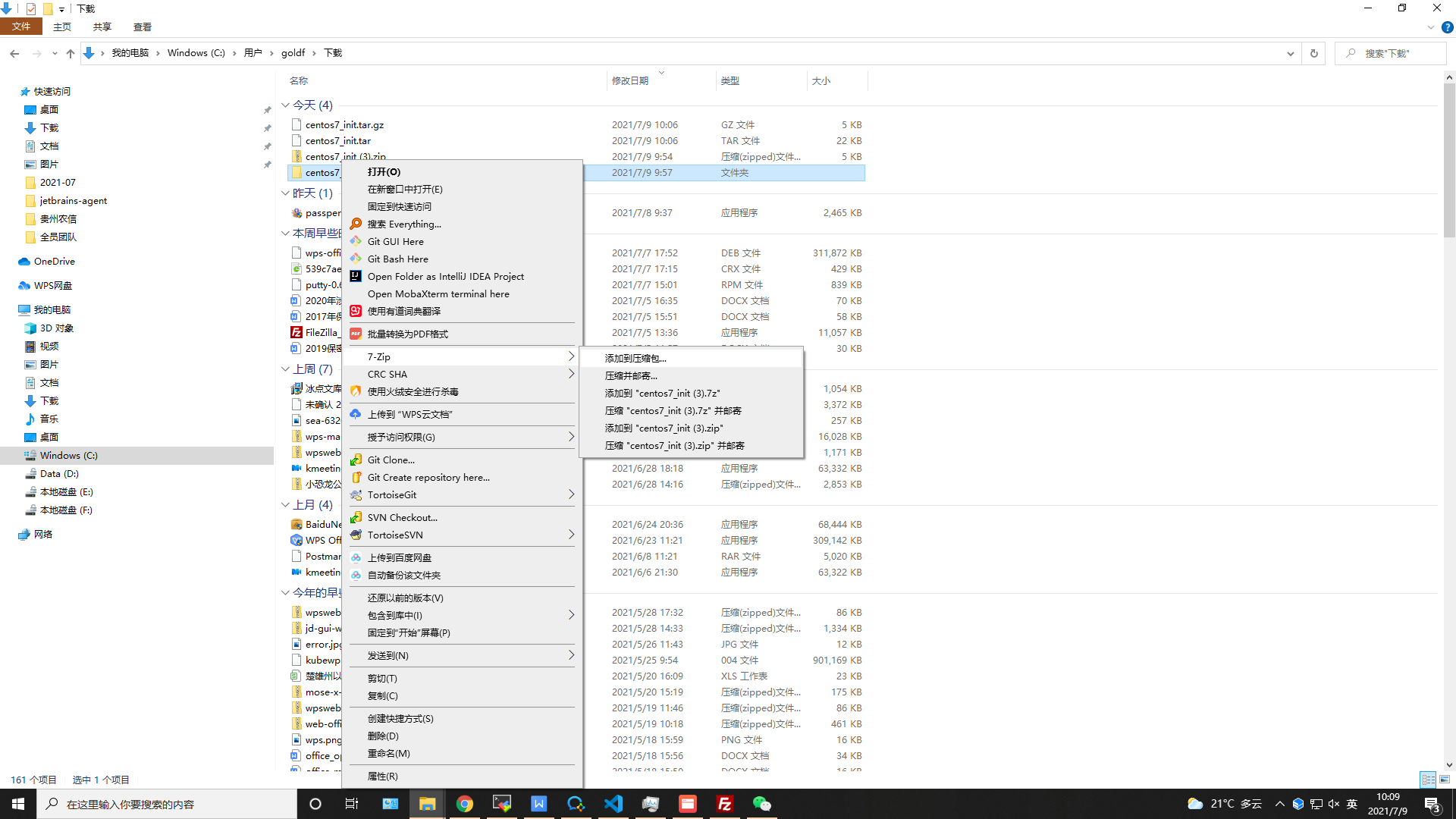The image size is (1456, 819).
Task: Choose 添加到压缩包... in 7-Zip submenu
Action: pyautogui.click(x=691, y=358)
